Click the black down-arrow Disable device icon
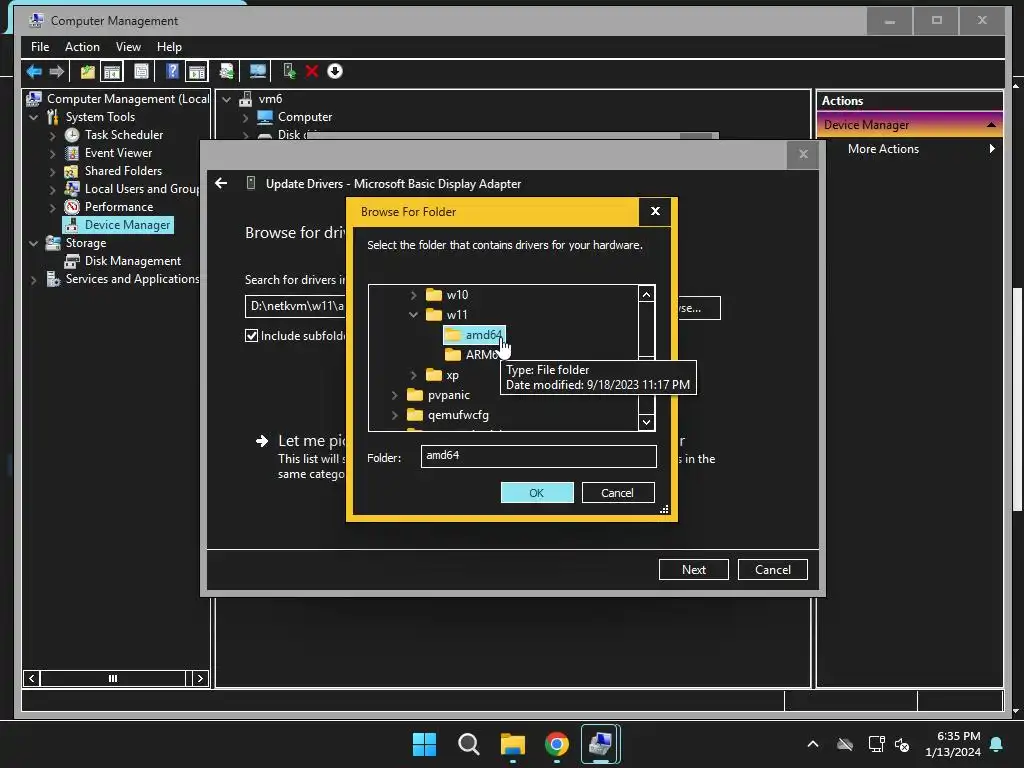Viewport: 1024px width, 768px height. [x=334, y=71]
